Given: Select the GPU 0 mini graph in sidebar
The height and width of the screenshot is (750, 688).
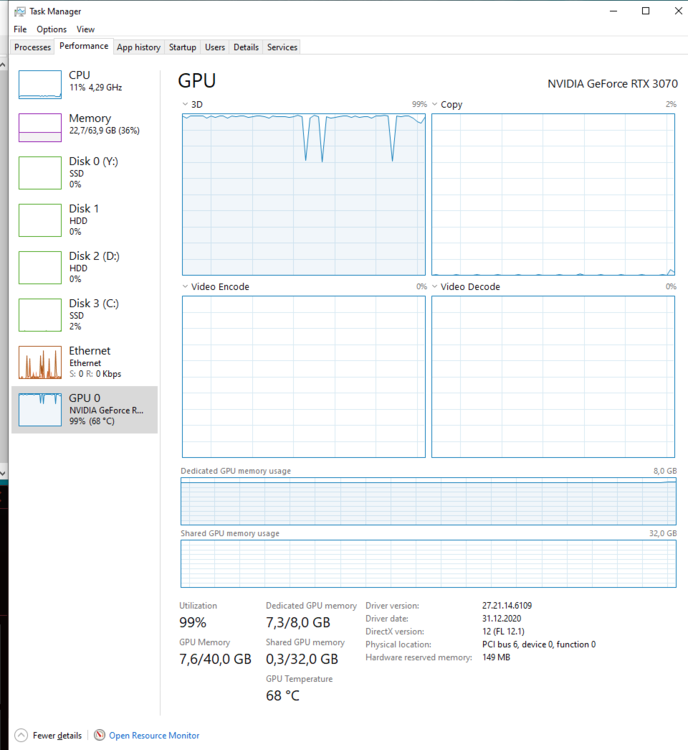Looking at the screenshot, I should 40,409.
